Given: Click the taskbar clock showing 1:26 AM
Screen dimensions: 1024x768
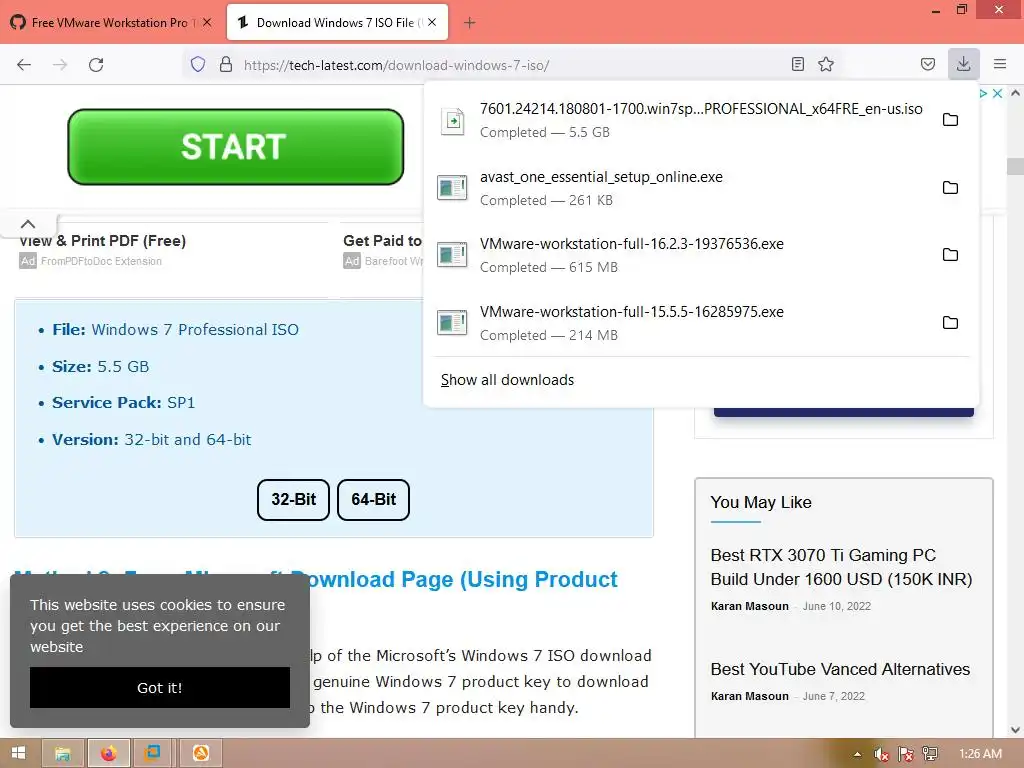Looking at the screenshot, I should pos(980,754).
